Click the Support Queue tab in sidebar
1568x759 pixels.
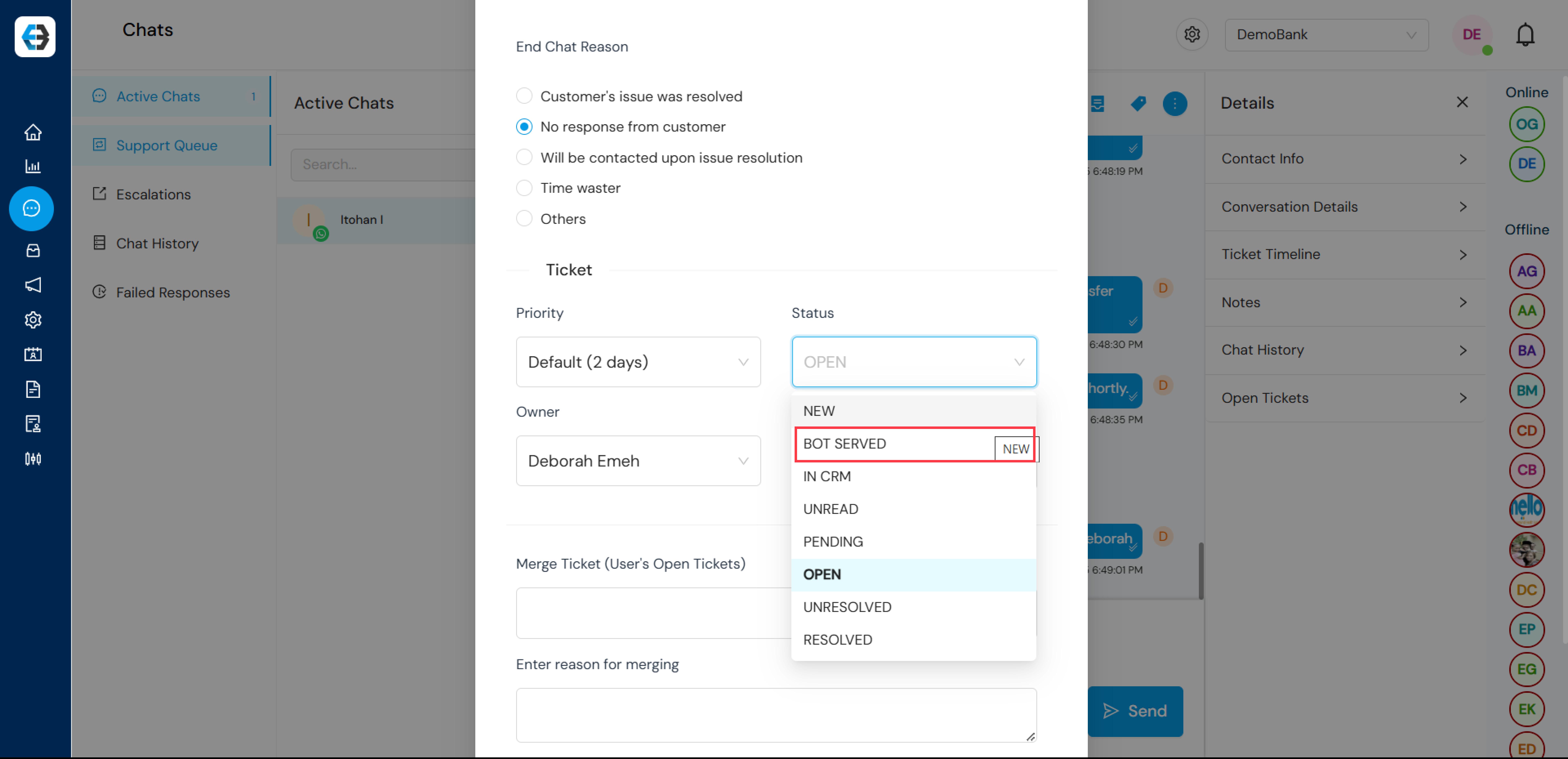pos(167,144)
